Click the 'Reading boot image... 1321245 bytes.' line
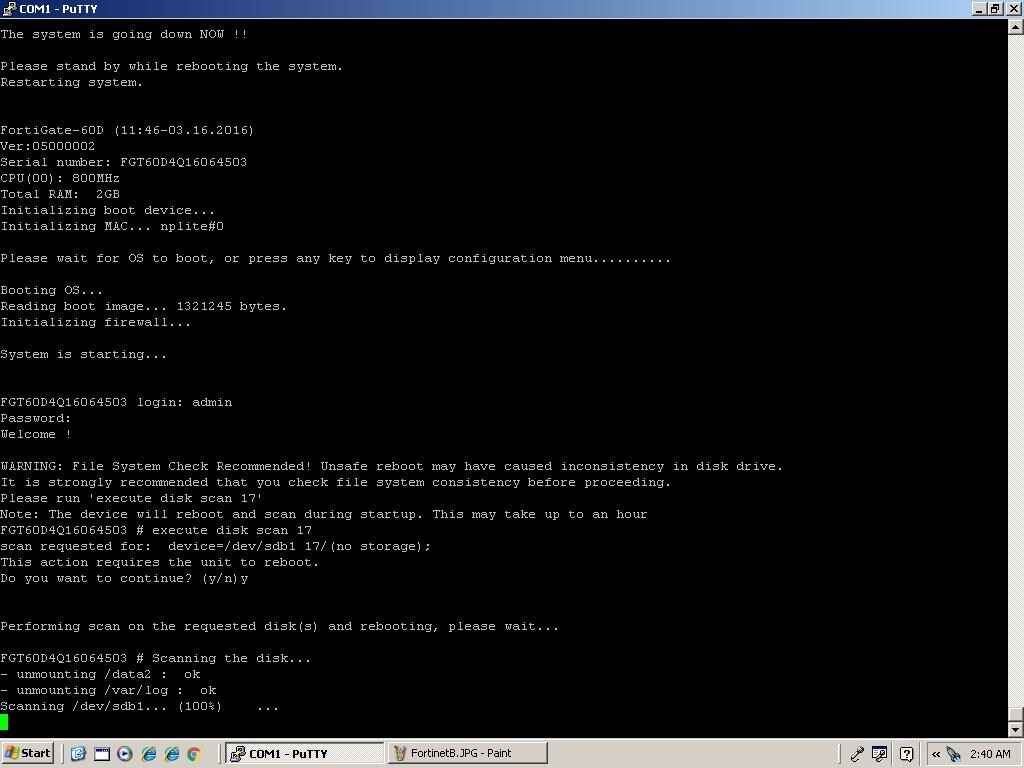1024x768 pixels. (144, 306)
